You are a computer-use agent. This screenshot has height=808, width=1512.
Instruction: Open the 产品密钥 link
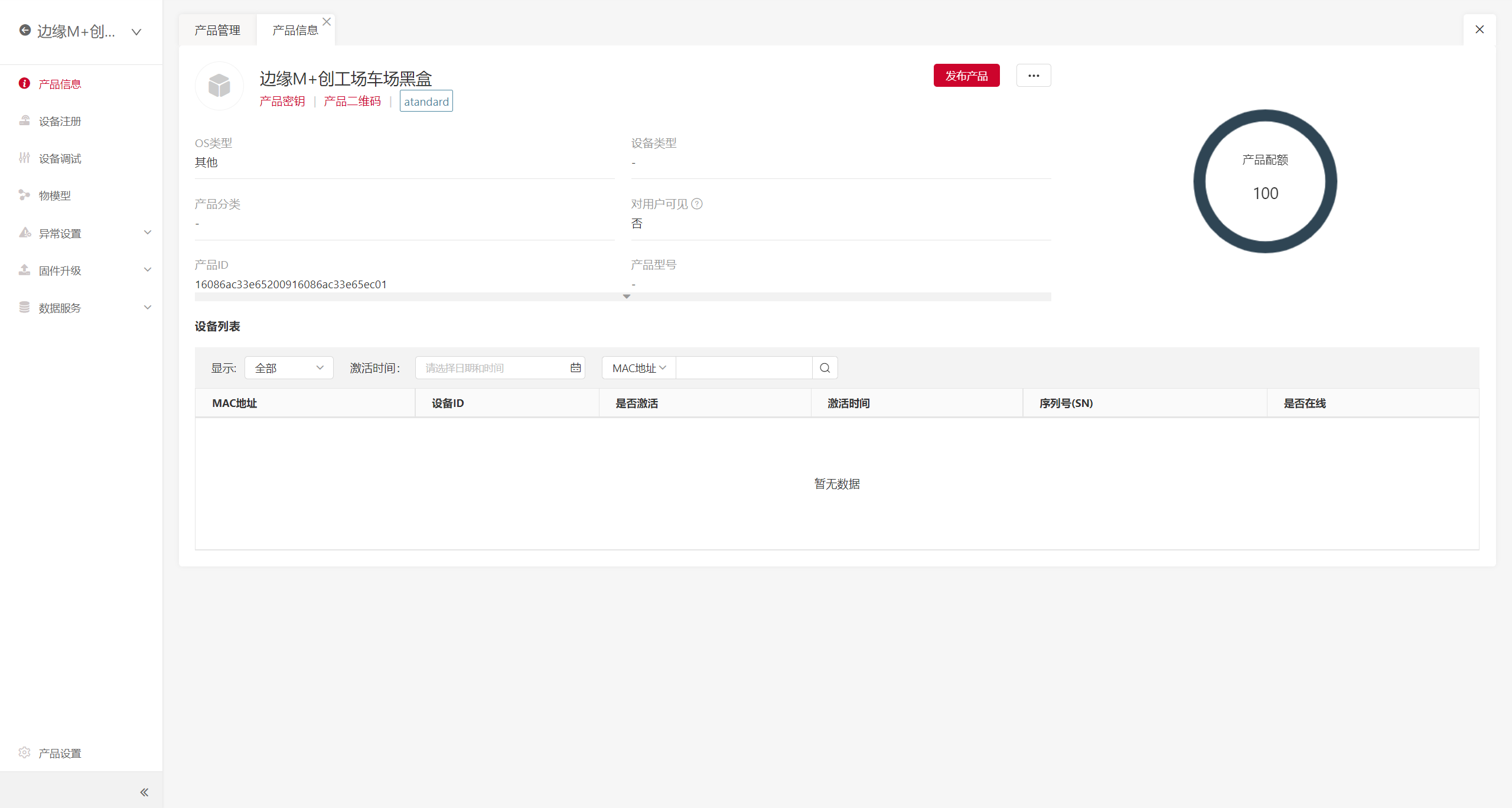[282, 102]
